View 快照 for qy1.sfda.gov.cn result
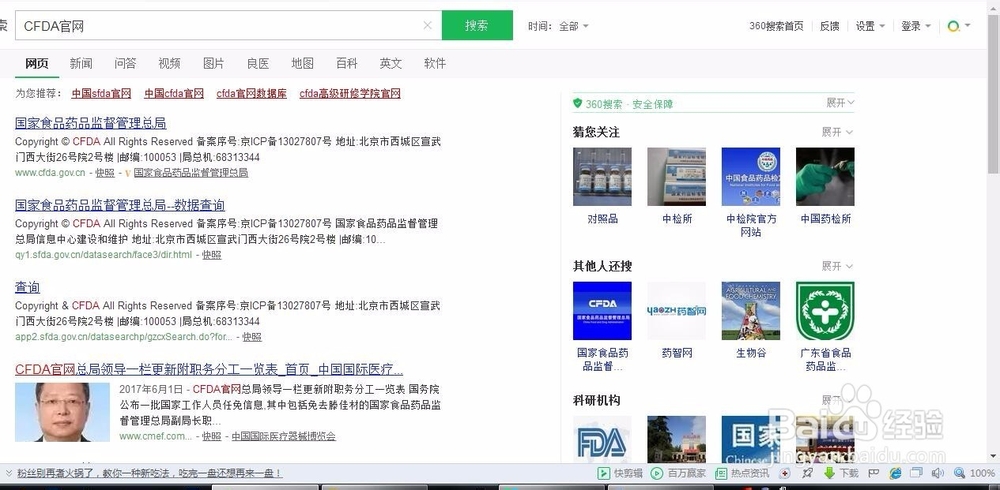This screenshot has height=490, width=1000. [212, 255]
